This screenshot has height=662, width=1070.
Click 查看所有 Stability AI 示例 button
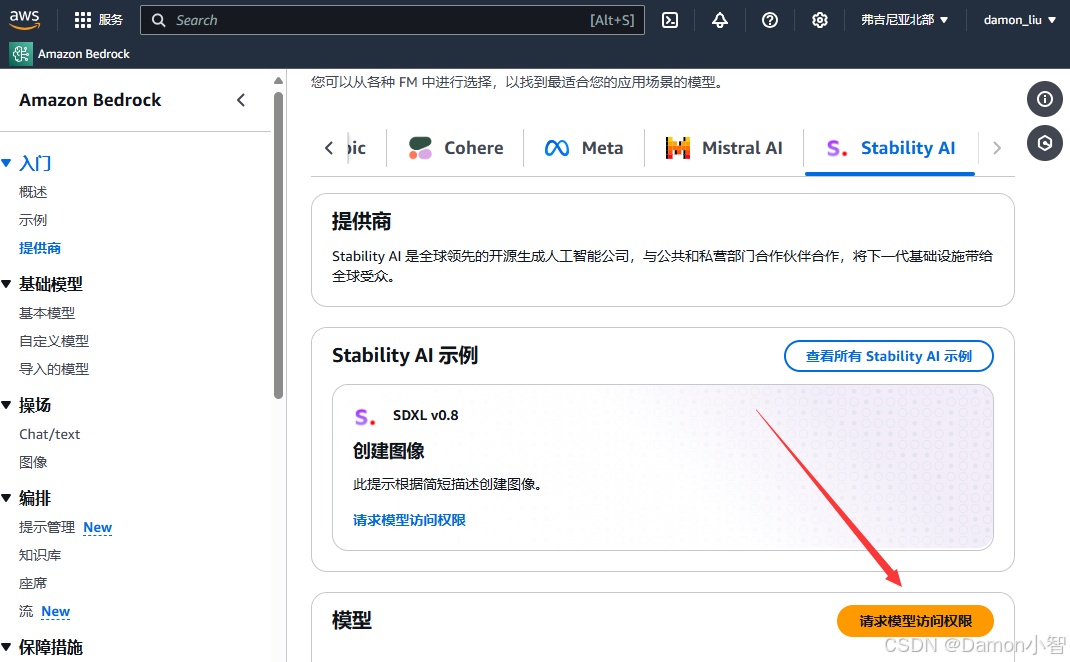[888, 356]
